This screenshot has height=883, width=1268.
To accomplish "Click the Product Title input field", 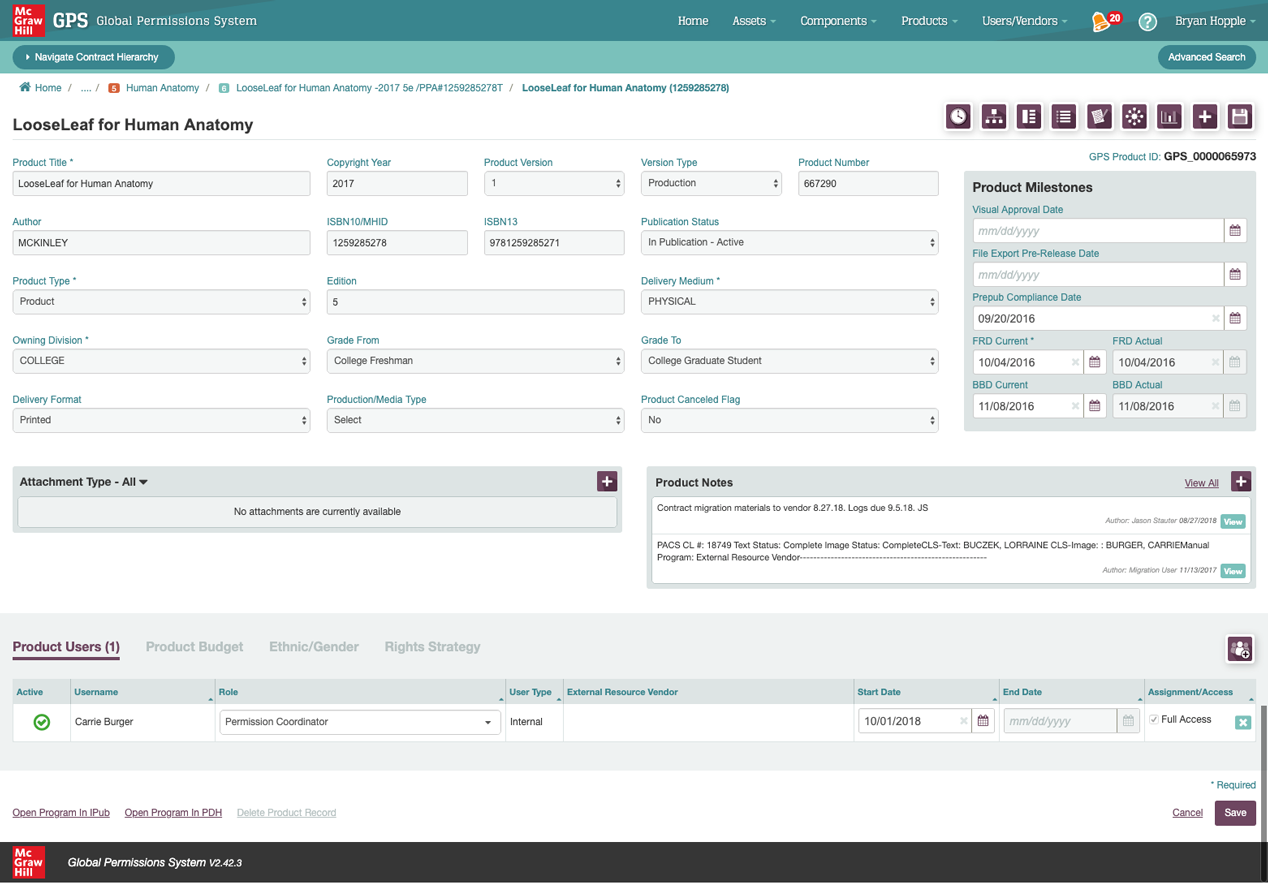I will click(161, 184).
